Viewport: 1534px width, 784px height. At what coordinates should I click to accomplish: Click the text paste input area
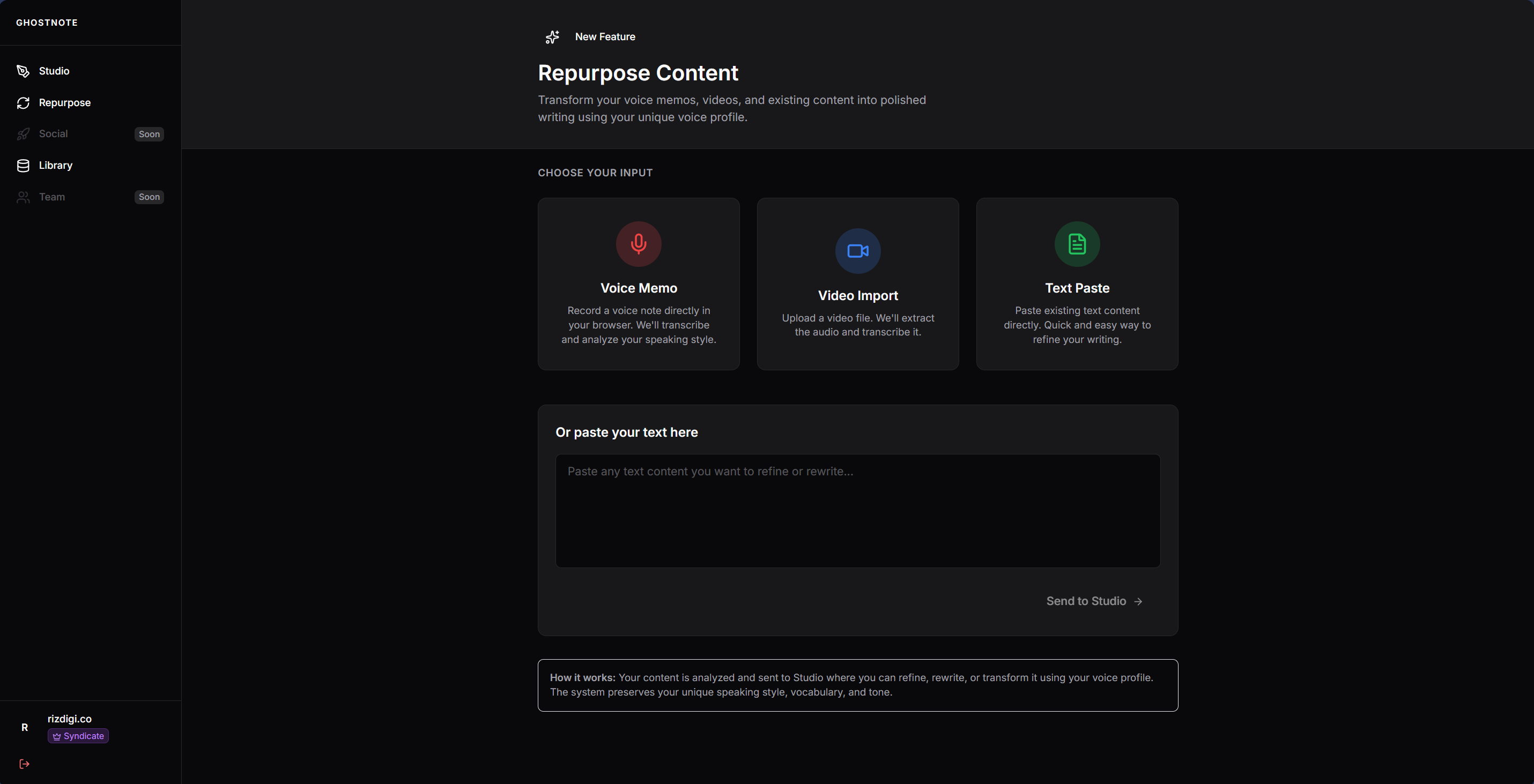coord(857,511)
